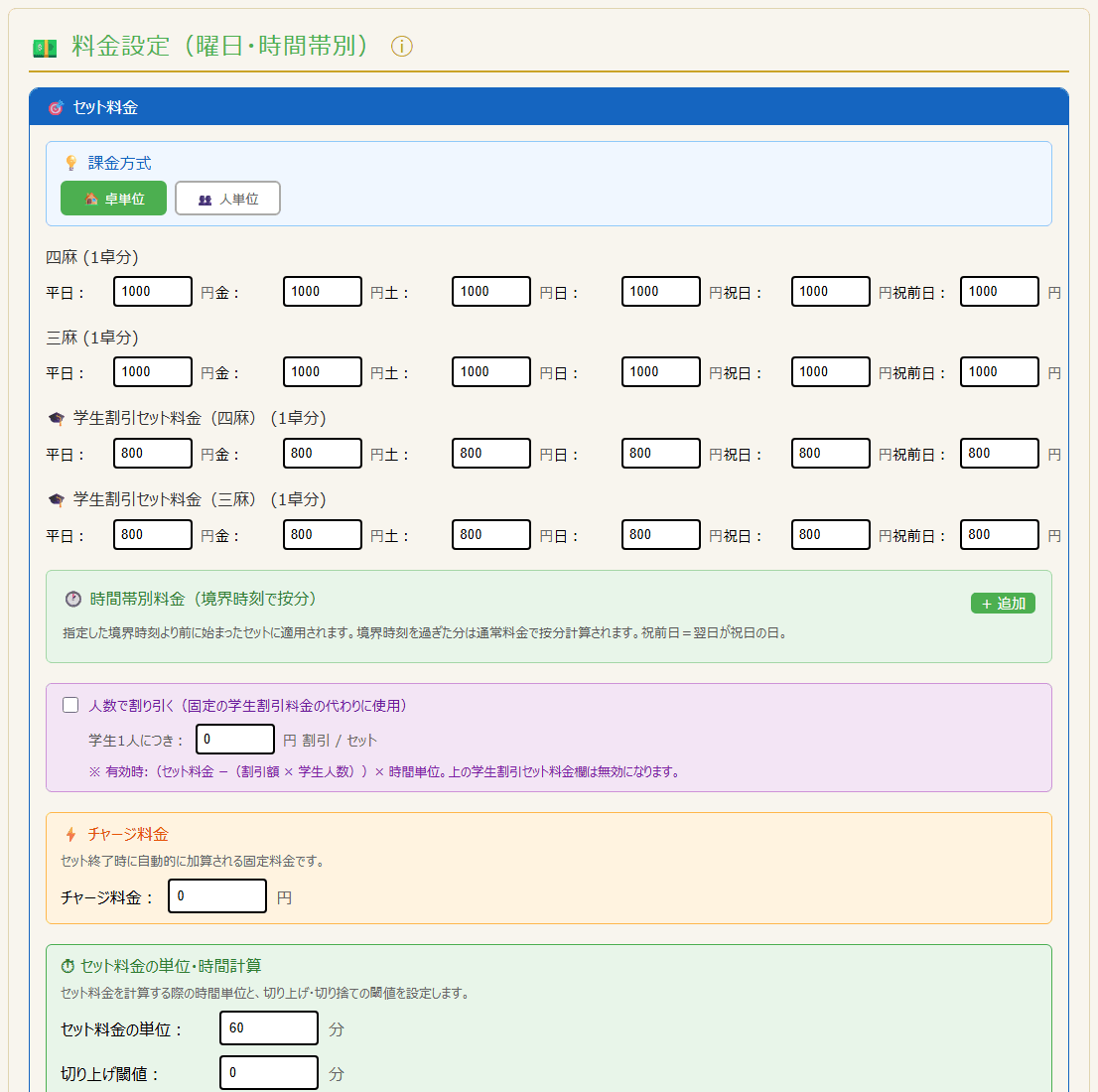This screenshot has width=1098, height=1092.
Task: Click the target icon in セット料金 header
Action: point(56,107)
